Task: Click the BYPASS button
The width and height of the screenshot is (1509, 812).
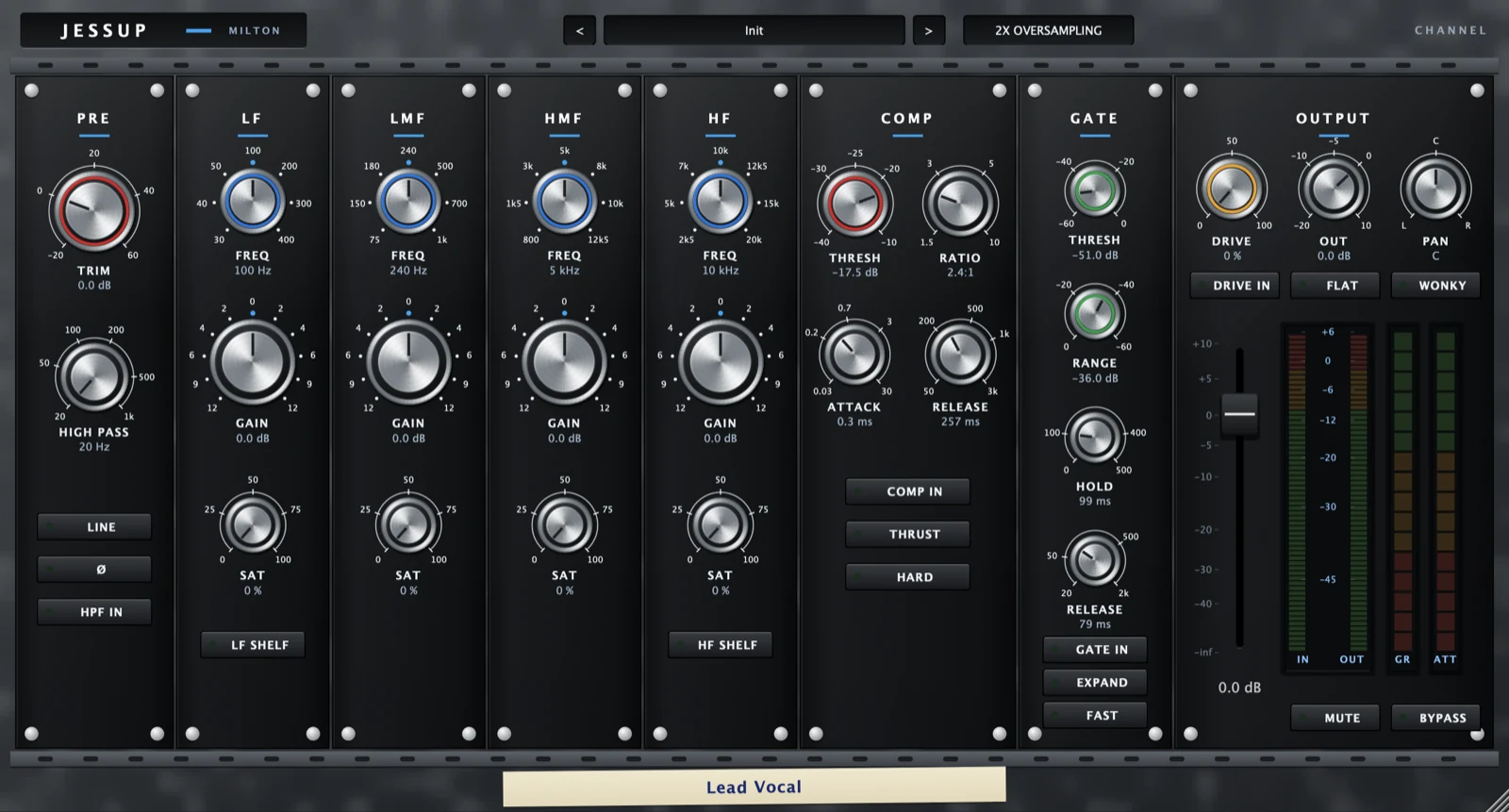Action: point(1435,718)
